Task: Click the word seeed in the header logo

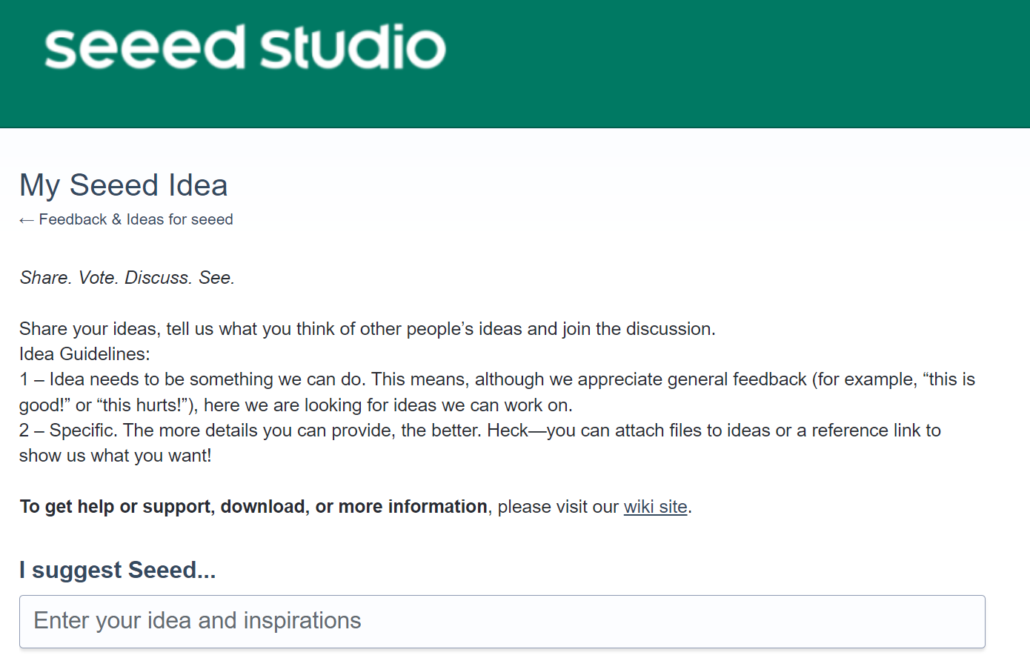Action: (x=145, y=48)
